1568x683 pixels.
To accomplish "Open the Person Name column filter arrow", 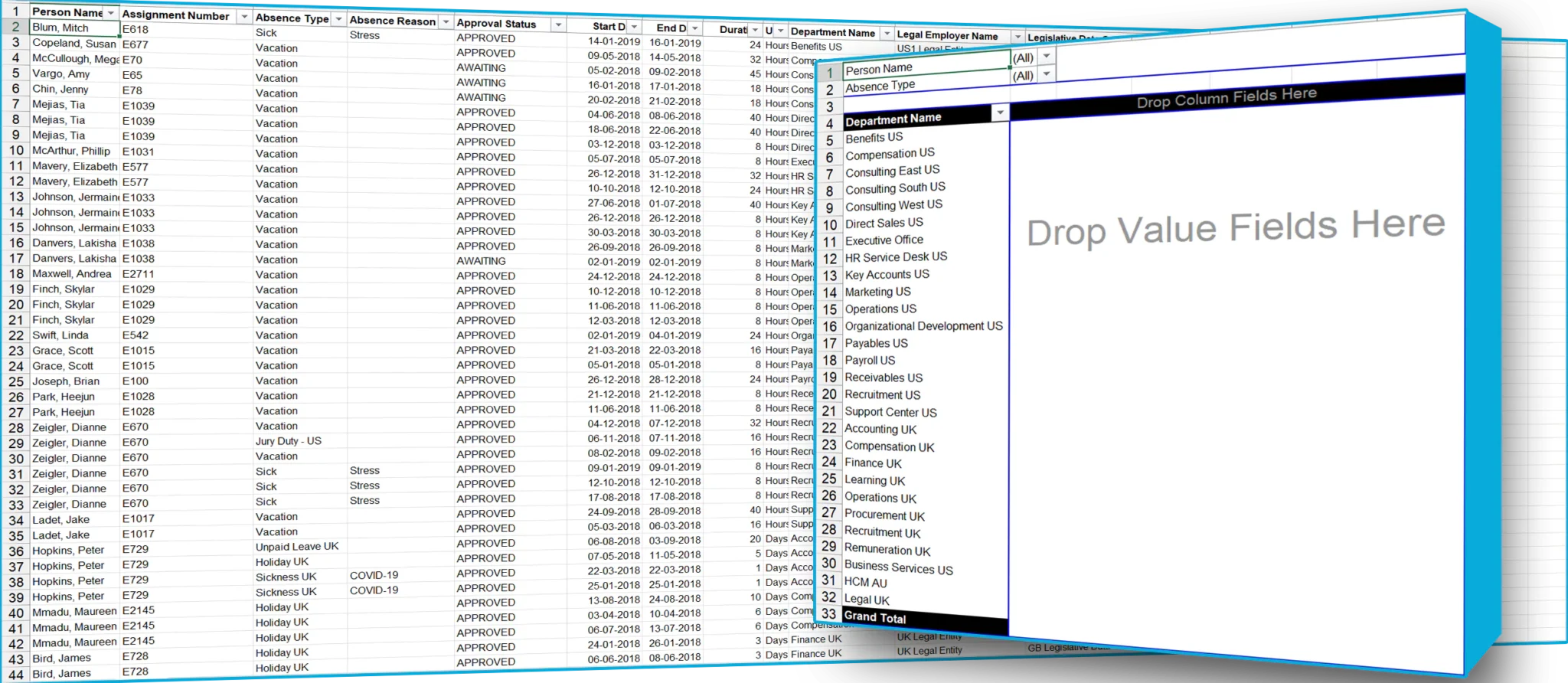I will (x=111, y=13).
